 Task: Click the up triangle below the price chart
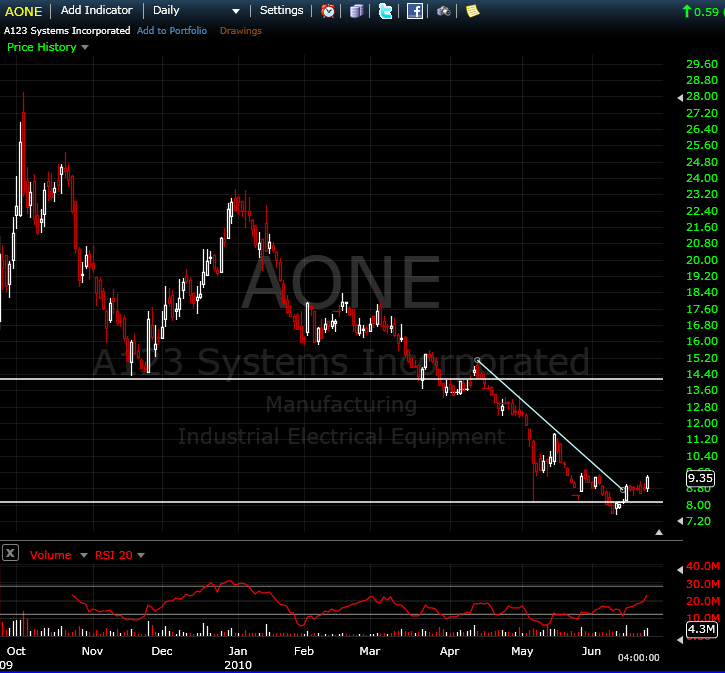tap(659, 532)
